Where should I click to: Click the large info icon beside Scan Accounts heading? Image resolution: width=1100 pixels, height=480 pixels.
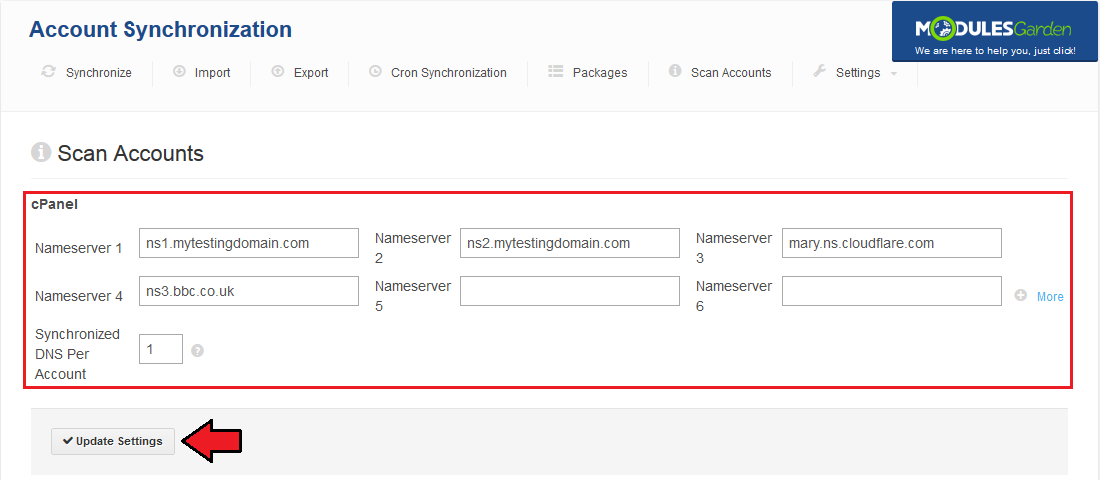pos(41,152)
